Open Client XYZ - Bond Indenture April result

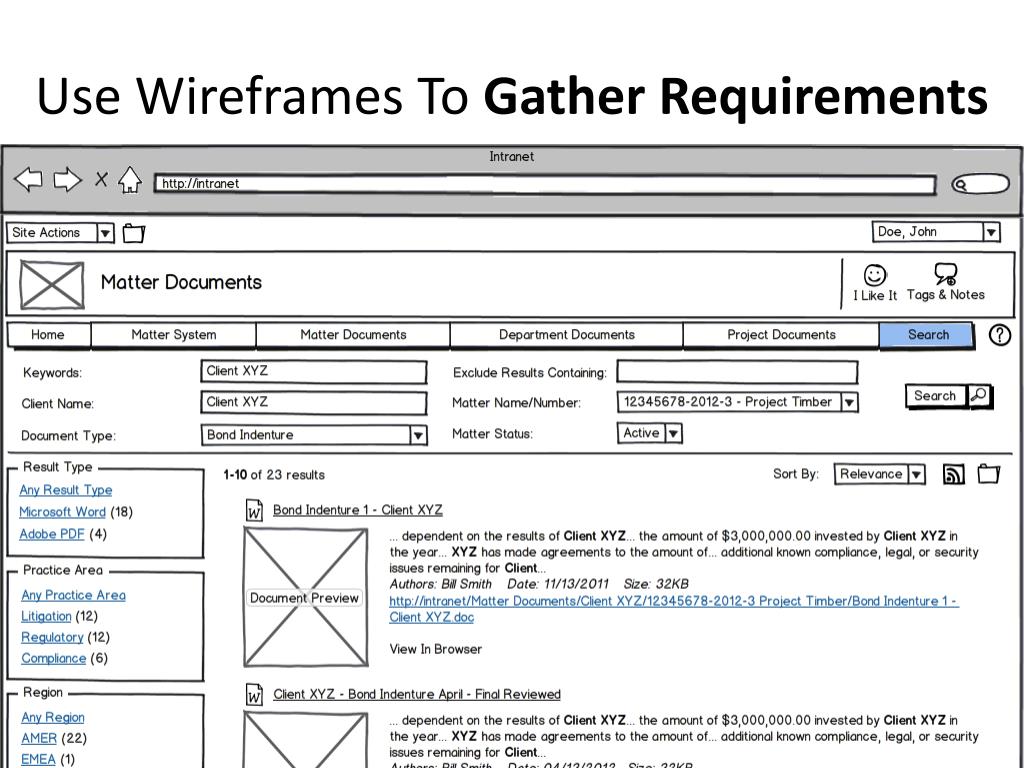(417, 694)
